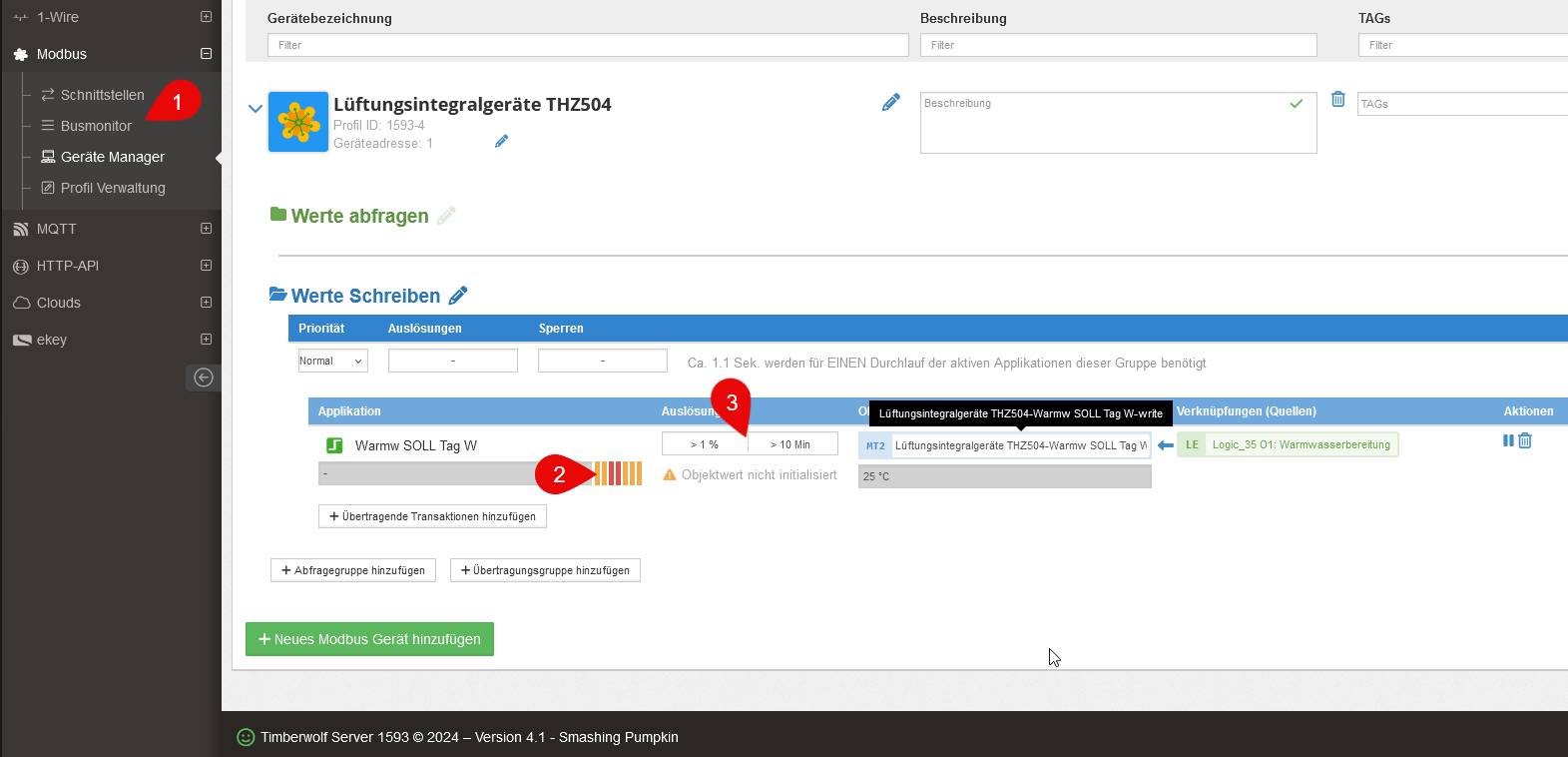Image resolution: width=1568 pixels, height=757 pixels.
Task: Pause the Warmw SOLL Tag W transaction
Action: pyautogui.click(x=1508, y=440)
